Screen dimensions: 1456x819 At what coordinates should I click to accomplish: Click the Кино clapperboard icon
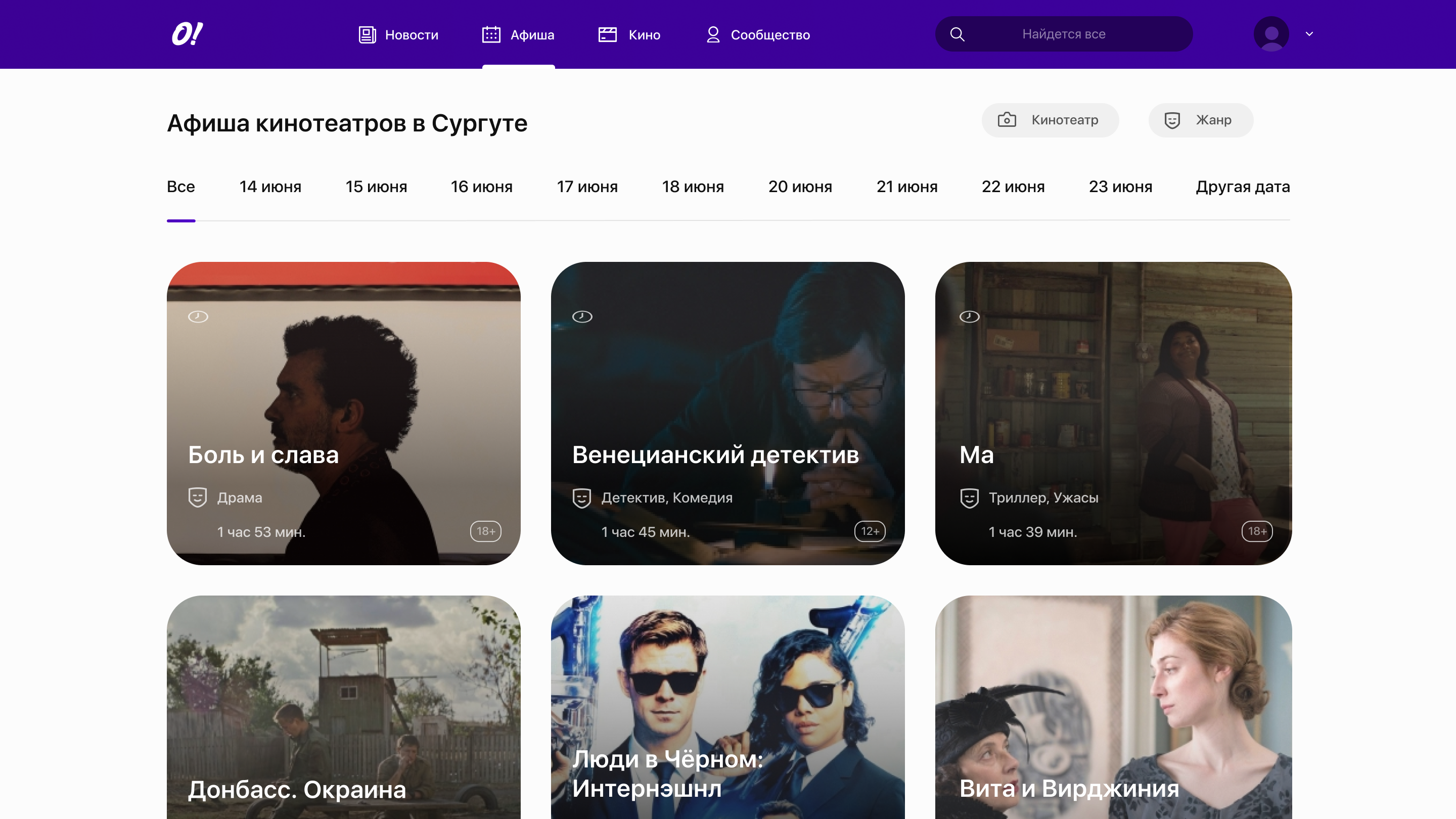click(x=607, y=34)
